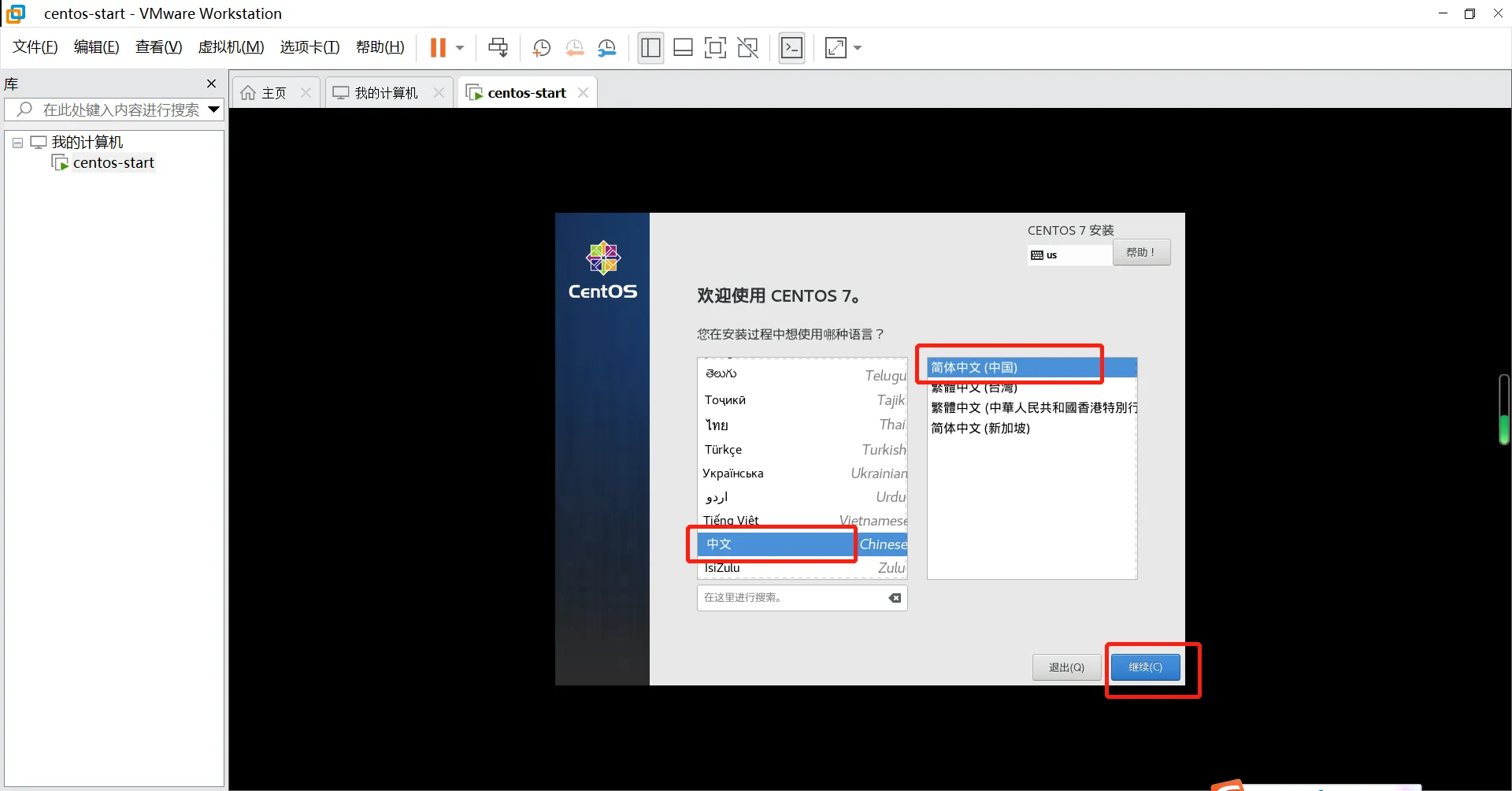
Task: Take a snapshot of this virtual machine
Action: click(541, 48)
